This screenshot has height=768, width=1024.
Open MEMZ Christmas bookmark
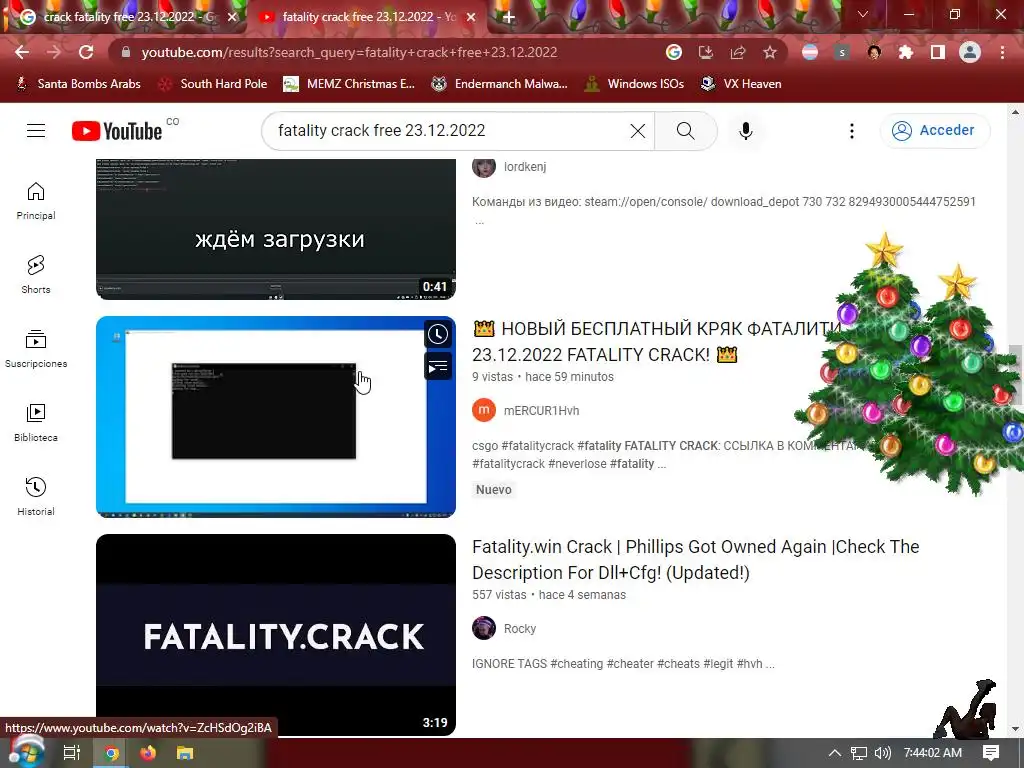[349, 84]
